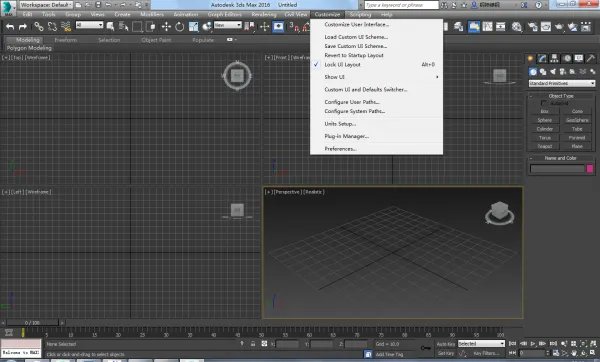600x362 pixels.
Task: Click the Go to End playback button
Action: [553, 344]
